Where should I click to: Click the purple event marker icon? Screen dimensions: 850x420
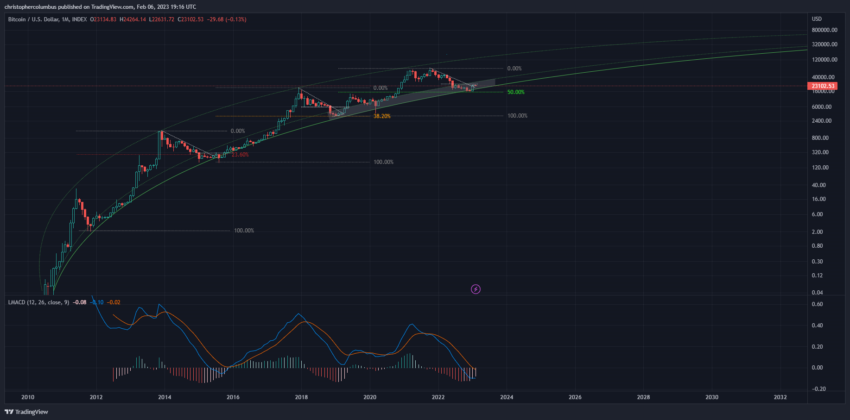[x=476, y=289]
